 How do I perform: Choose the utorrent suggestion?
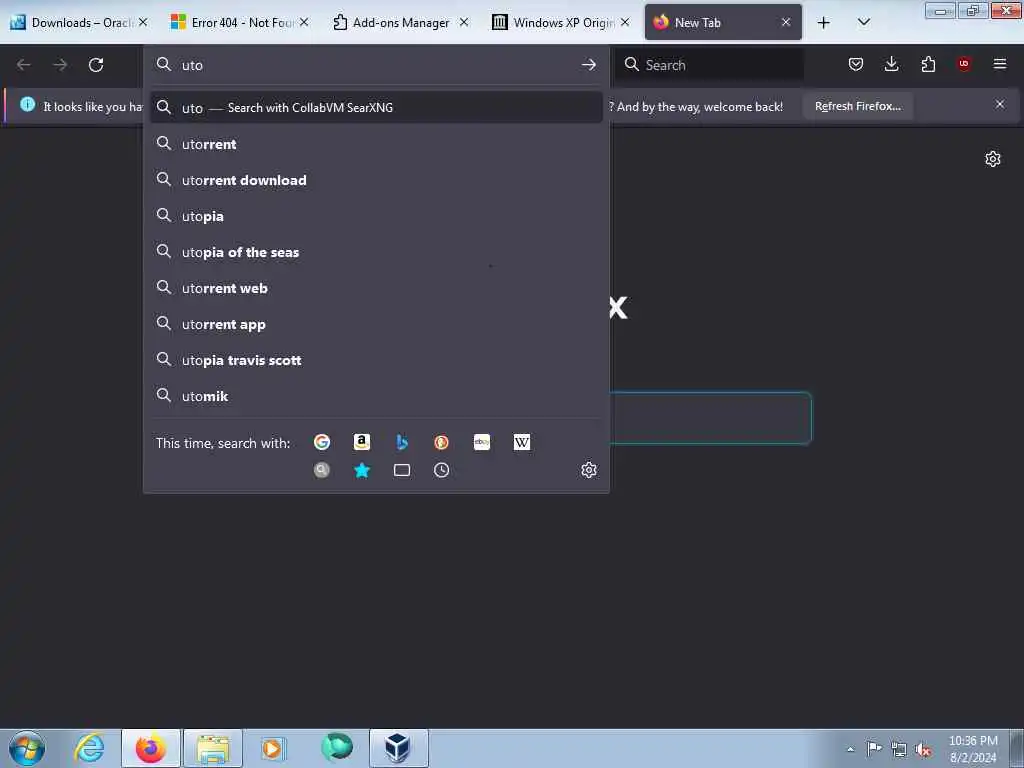tap(376, 144)
